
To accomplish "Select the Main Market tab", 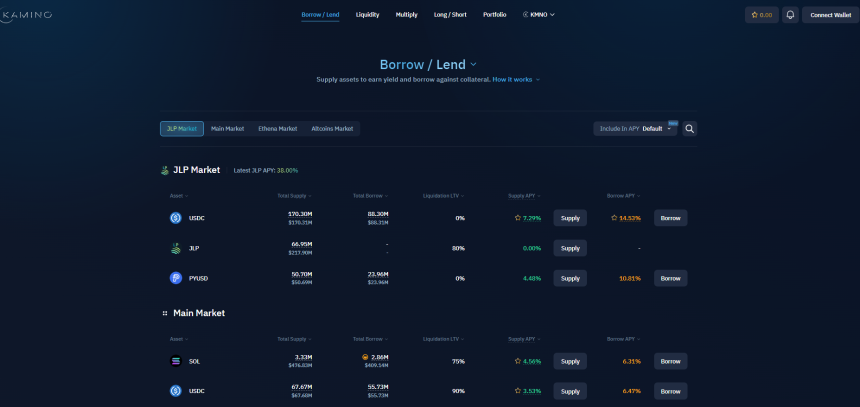I will pyautogui.click(x=227, y=129).
